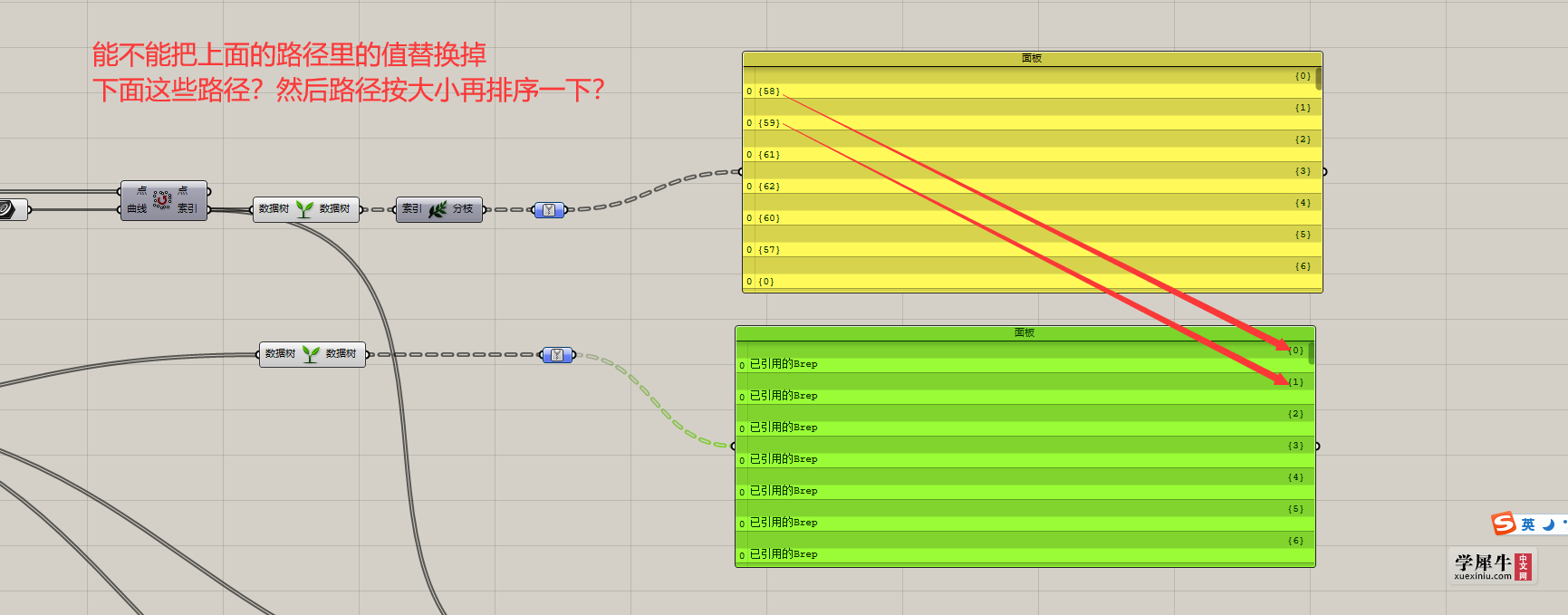Click 已引用的Brep under green path {6}

pyautogui.click(x=784, y=554)
